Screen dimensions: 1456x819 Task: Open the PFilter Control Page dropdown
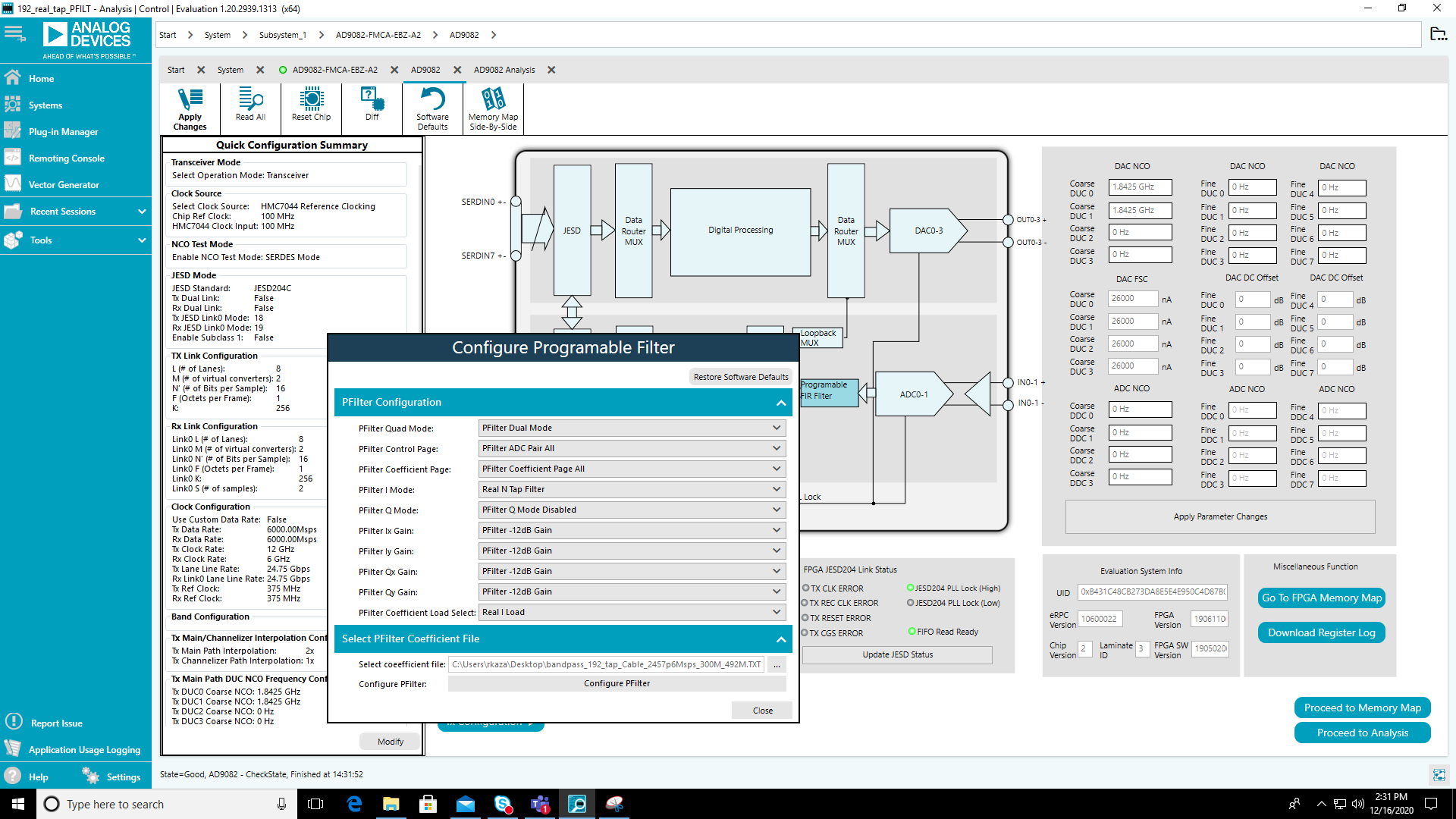click(x=632, y=448)
